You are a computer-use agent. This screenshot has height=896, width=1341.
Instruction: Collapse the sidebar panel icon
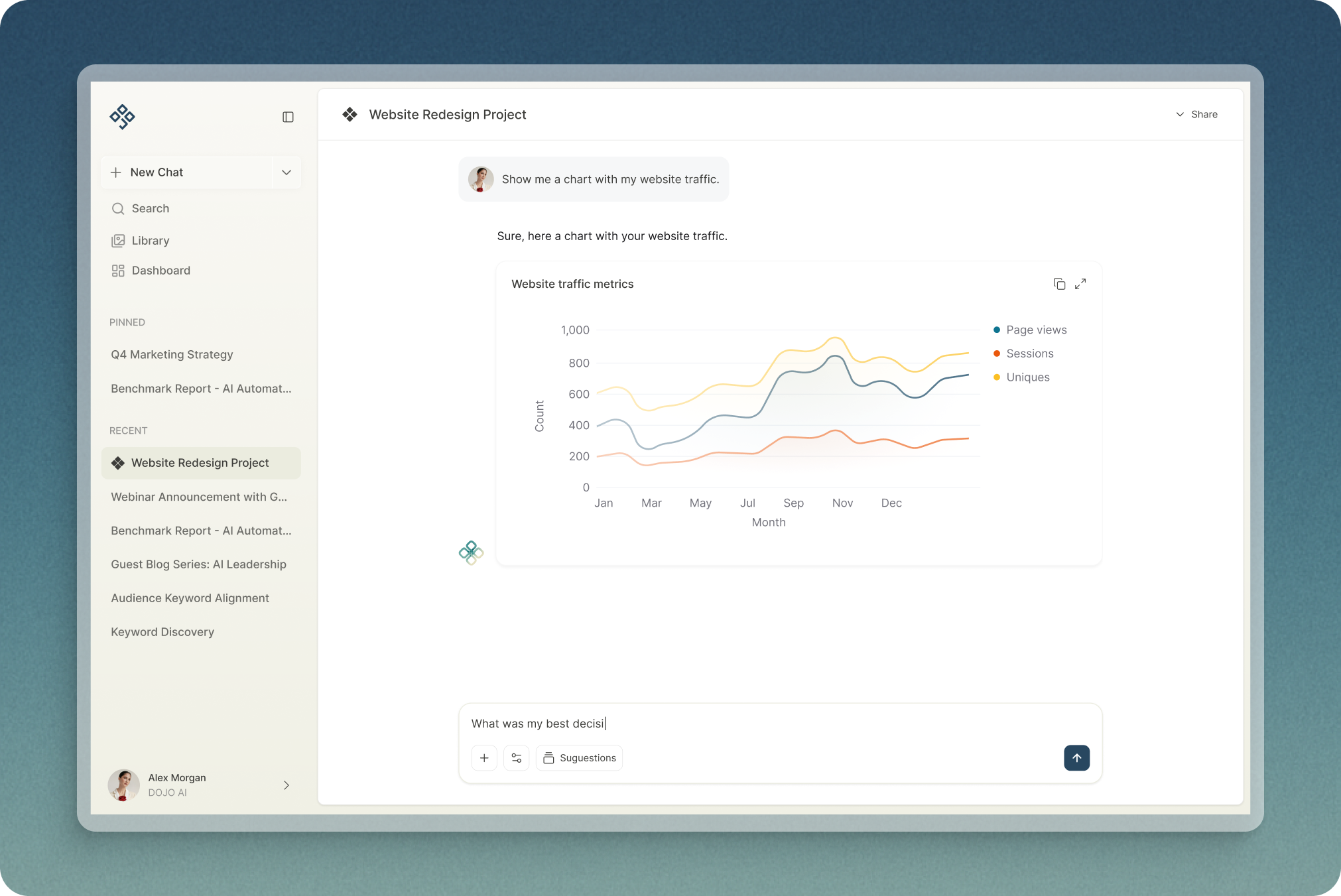point(288,117)
